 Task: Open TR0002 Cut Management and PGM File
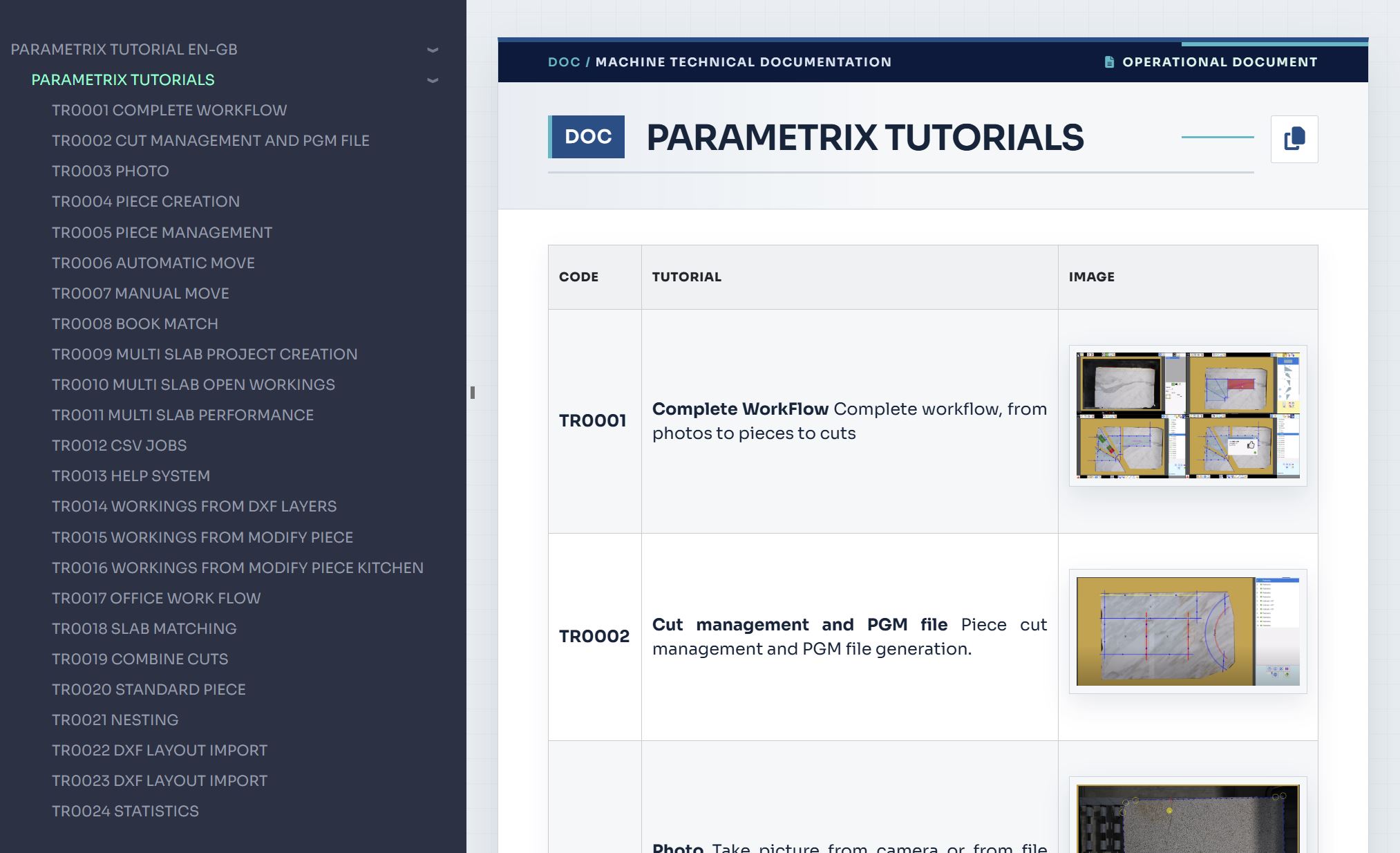pos(211,141)
